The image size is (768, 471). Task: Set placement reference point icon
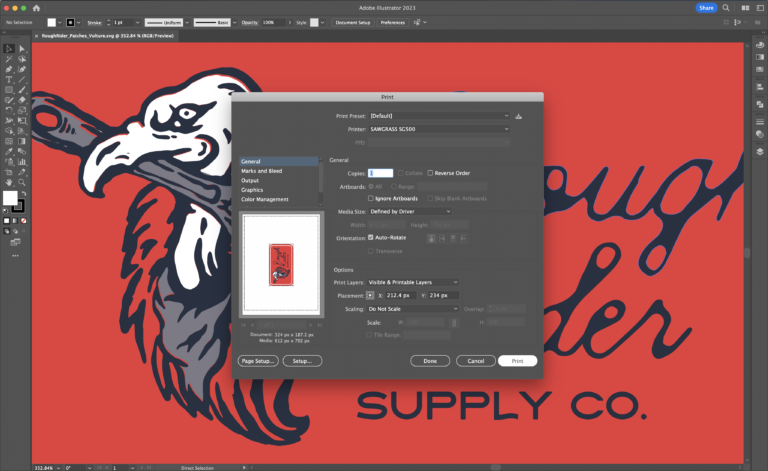click(x=370, y=295)
